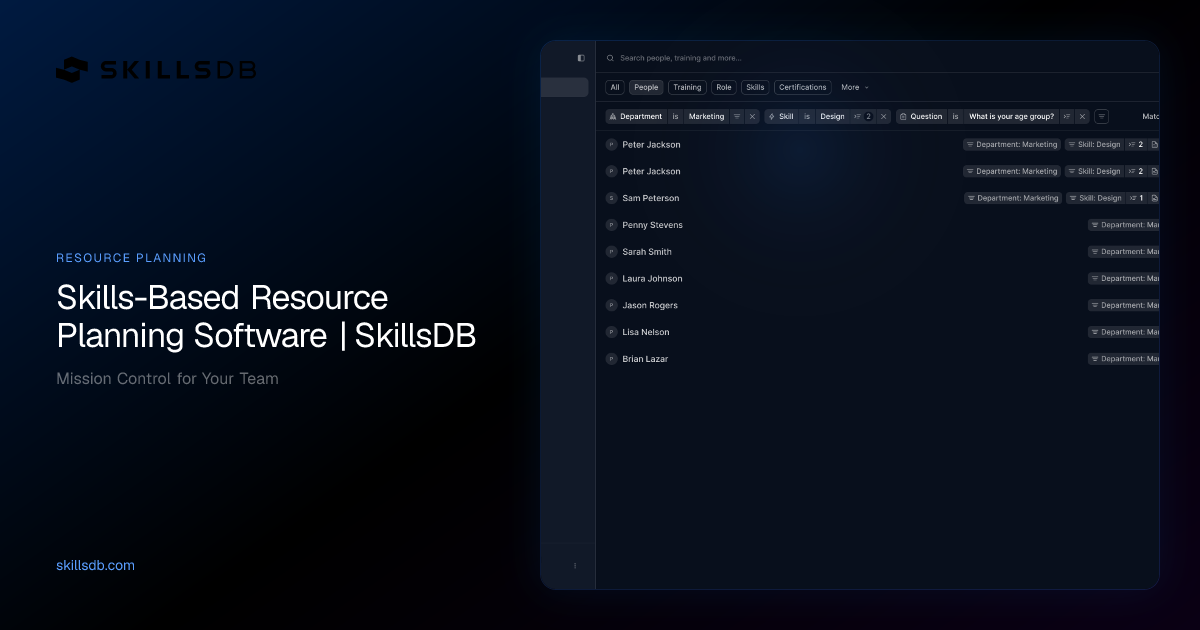Click Lisa Nelson's Department tag
The height and width of the screenshot is (630, 1200).
pyautogui.click(x=1124, y=332)
